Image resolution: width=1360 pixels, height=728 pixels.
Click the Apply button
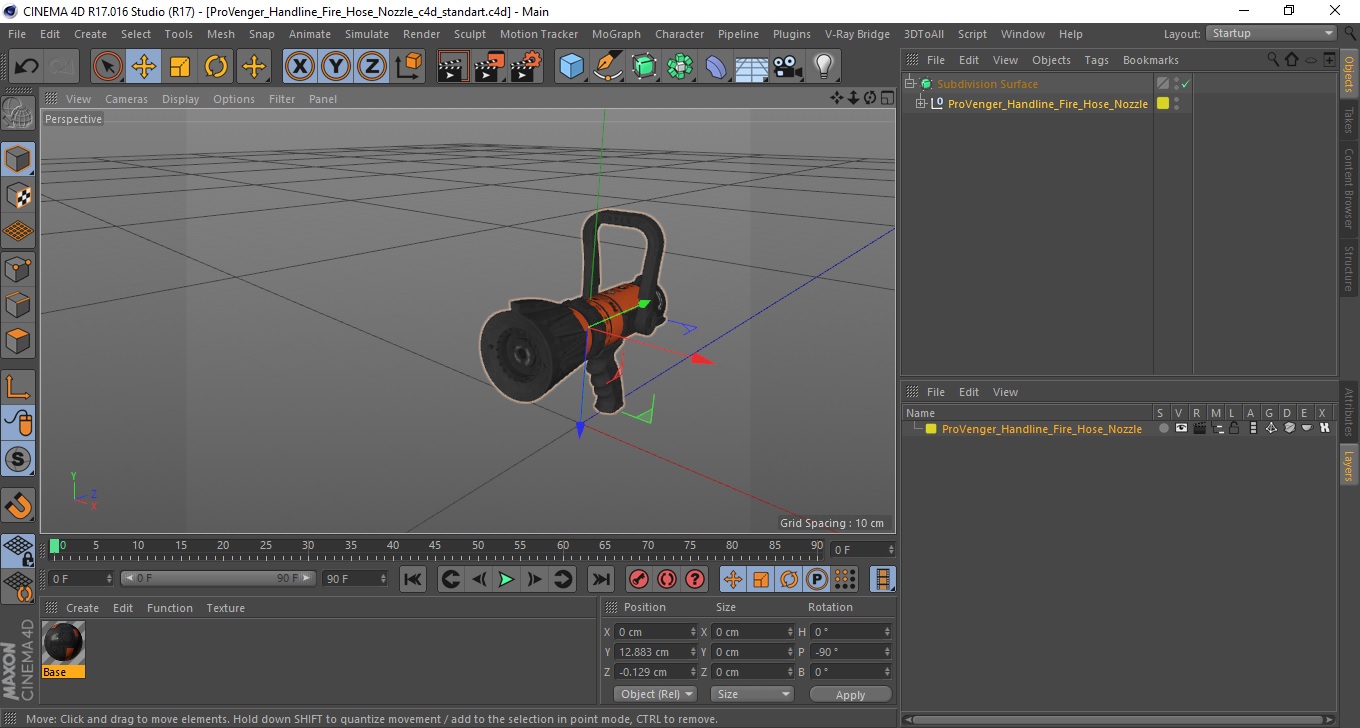coord(850,694)
